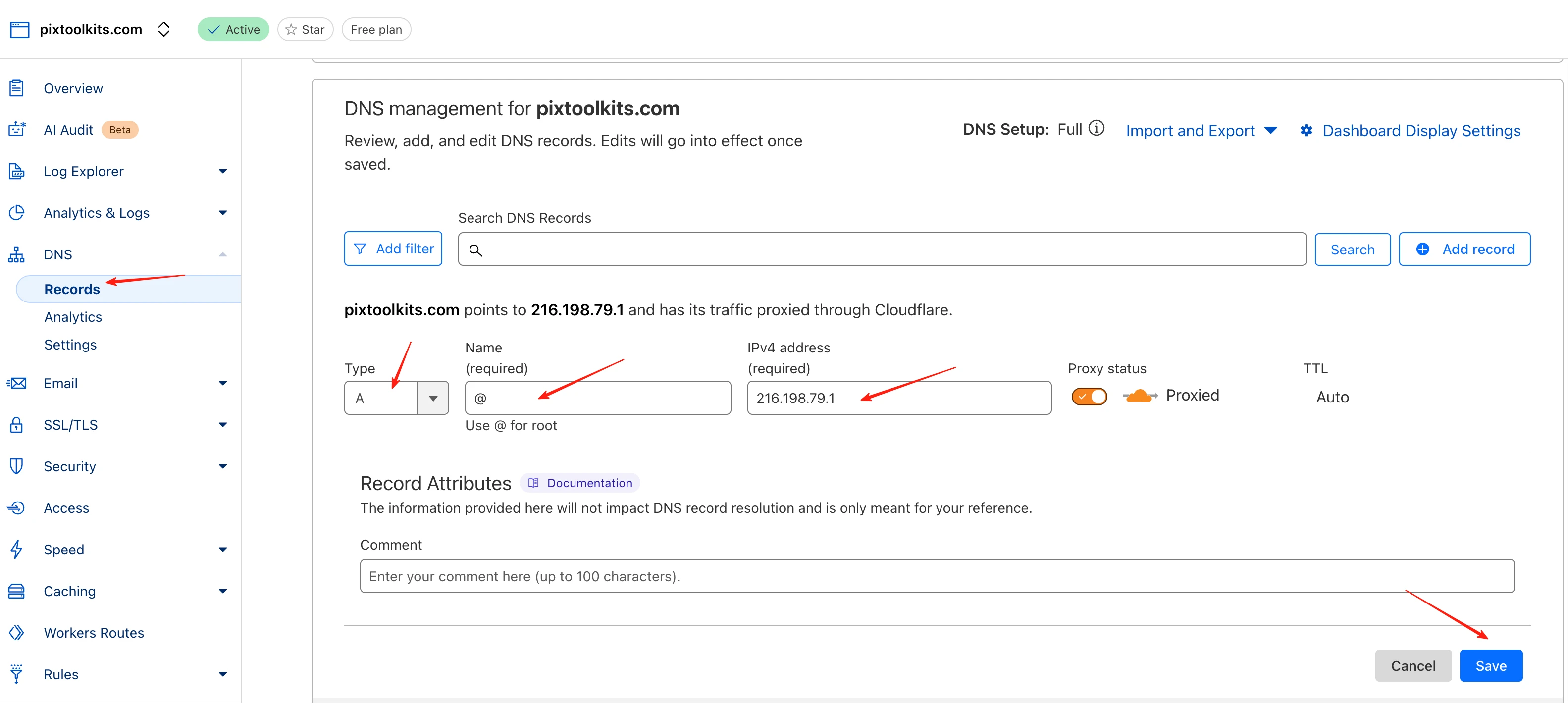
Task: Click the Add filter button
Action: 393,249
